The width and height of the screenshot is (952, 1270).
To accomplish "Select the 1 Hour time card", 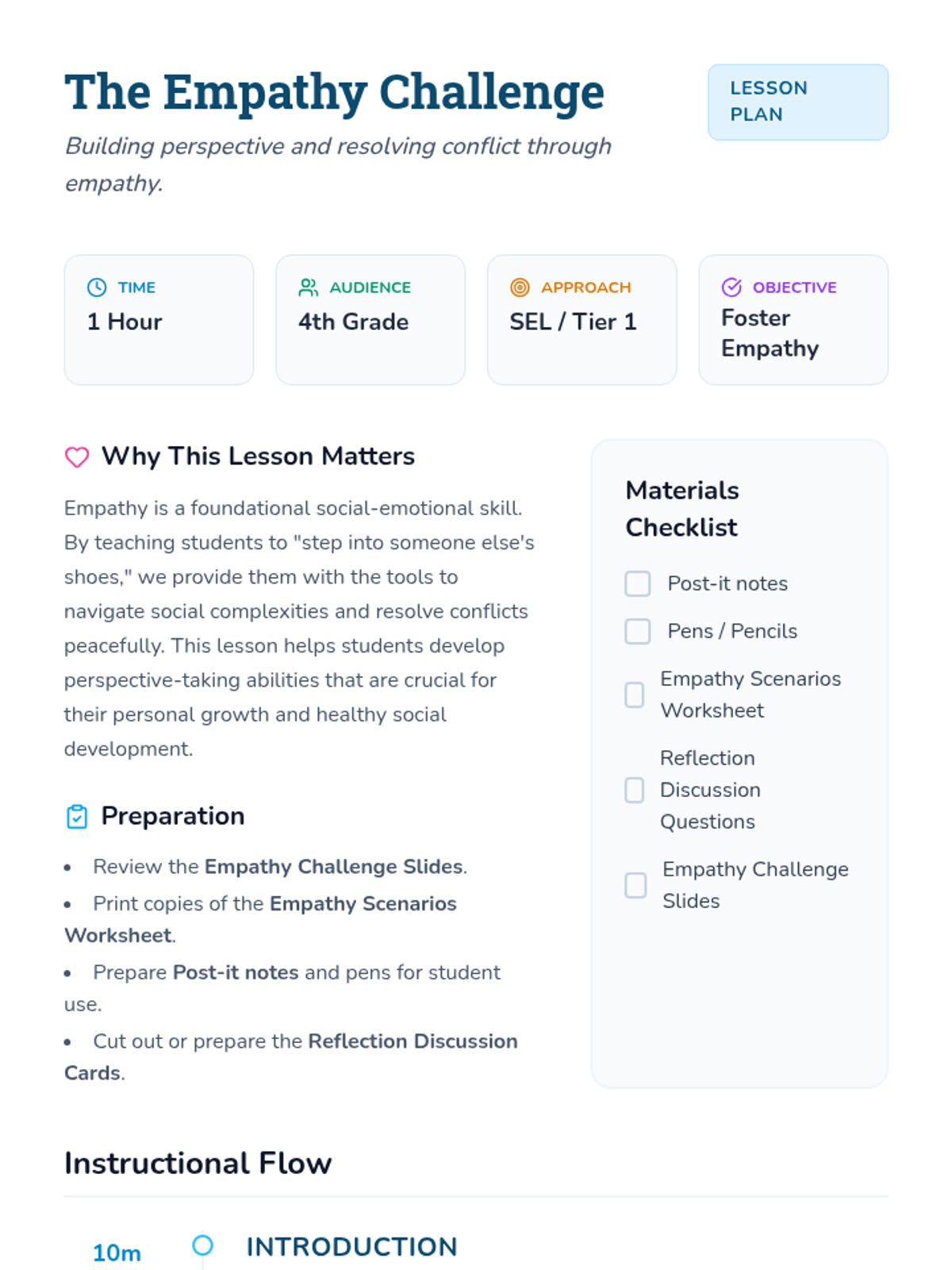I will tap(159, 320).
